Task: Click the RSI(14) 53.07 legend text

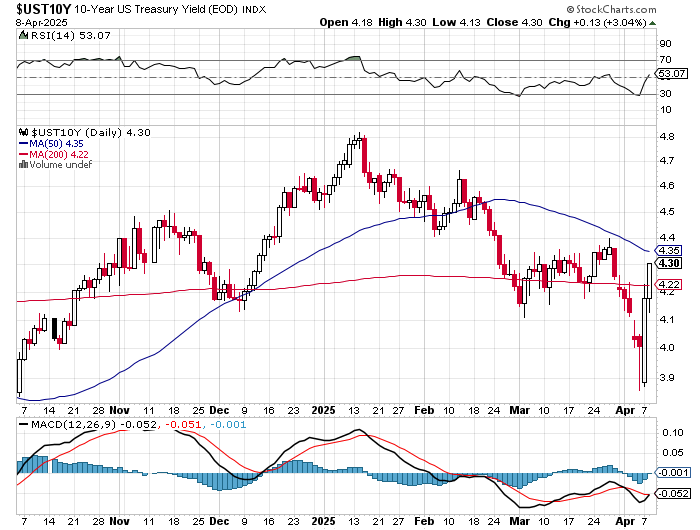Action: point(70,35)
